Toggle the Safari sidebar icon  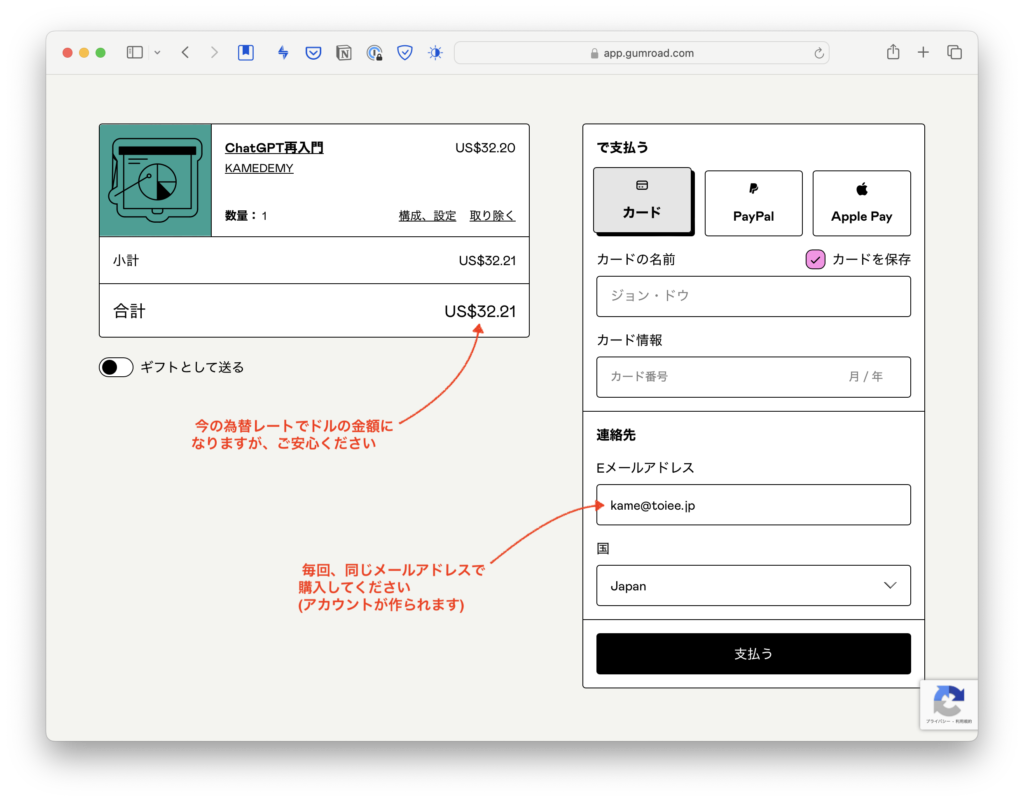pos(135,53)
